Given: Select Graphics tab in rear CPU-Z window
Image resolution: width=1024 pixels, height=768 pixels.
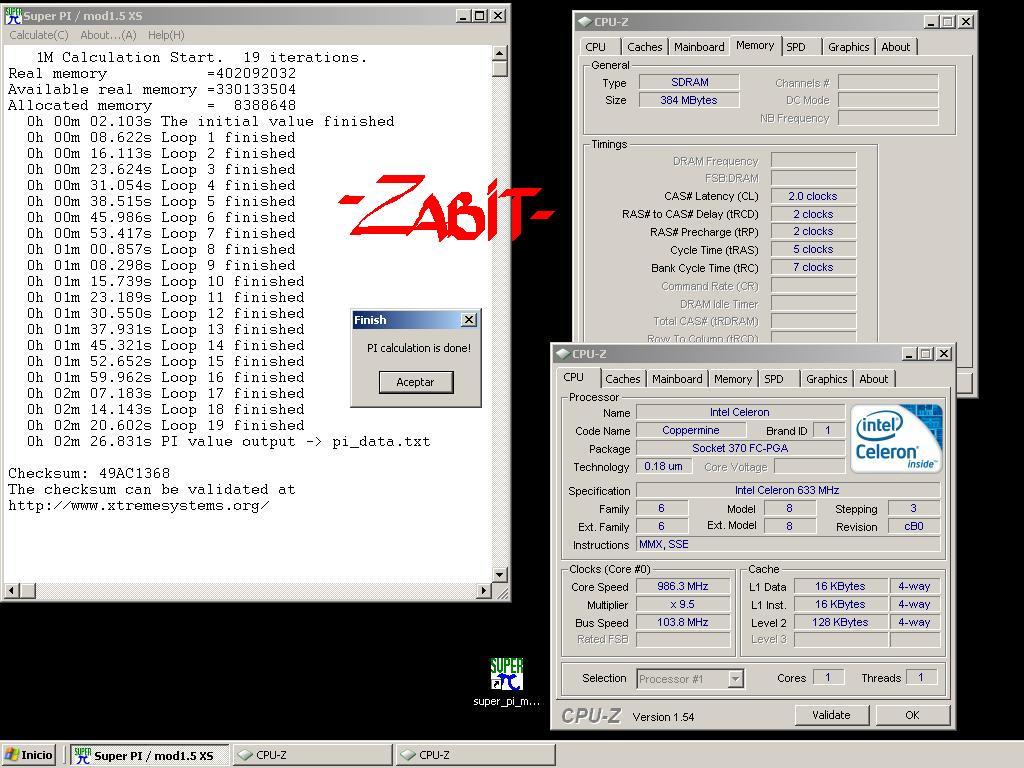Looking at the screenshot, I should point(848,47).
